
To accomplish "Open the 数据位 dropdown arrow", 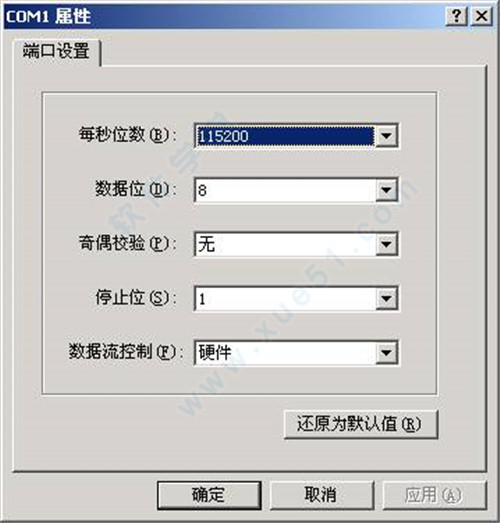I will [x=386, y=190].
